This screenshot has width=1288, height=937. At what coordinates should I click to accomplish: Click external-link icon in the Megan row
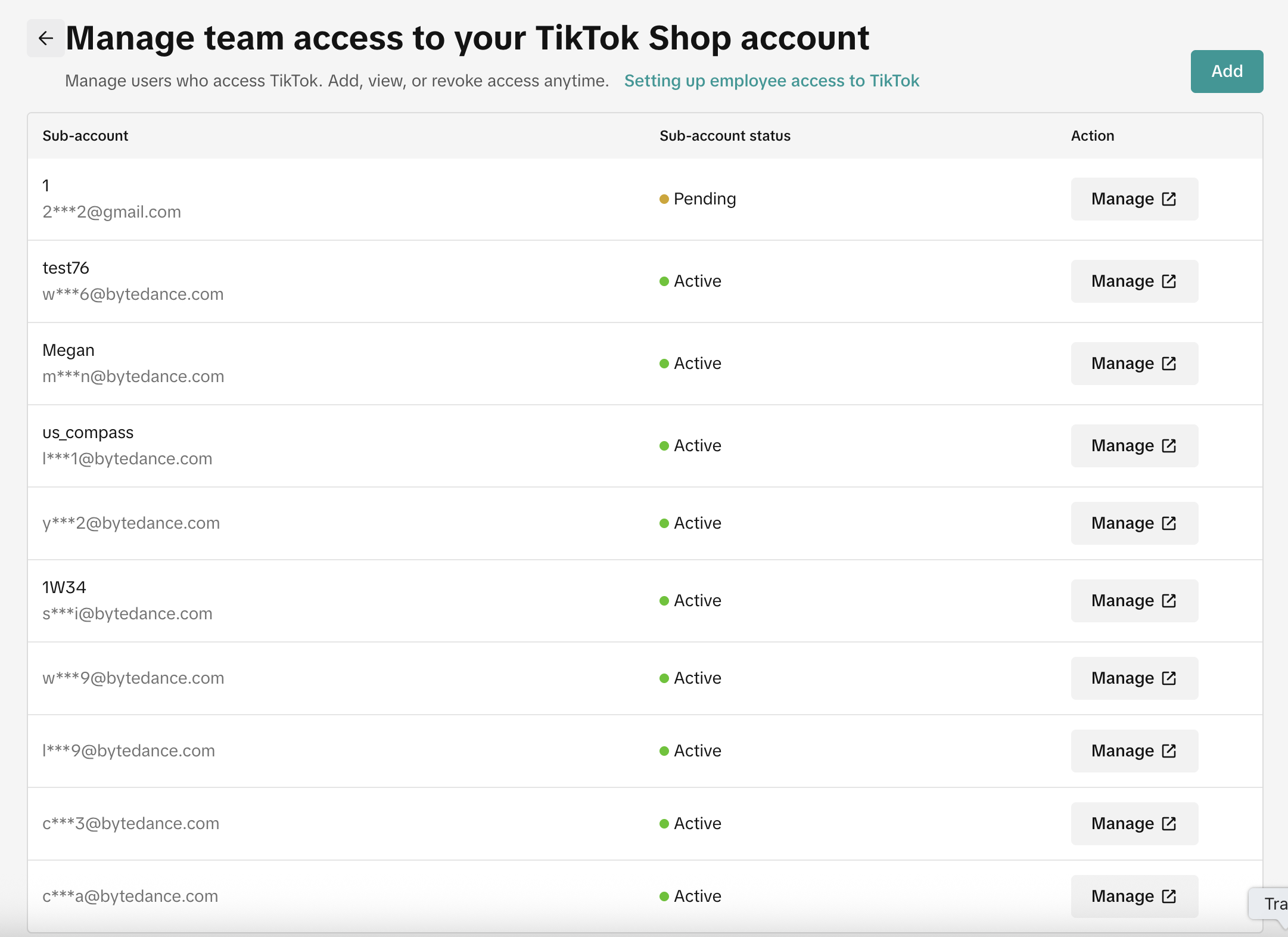(x=1169, y=364)
